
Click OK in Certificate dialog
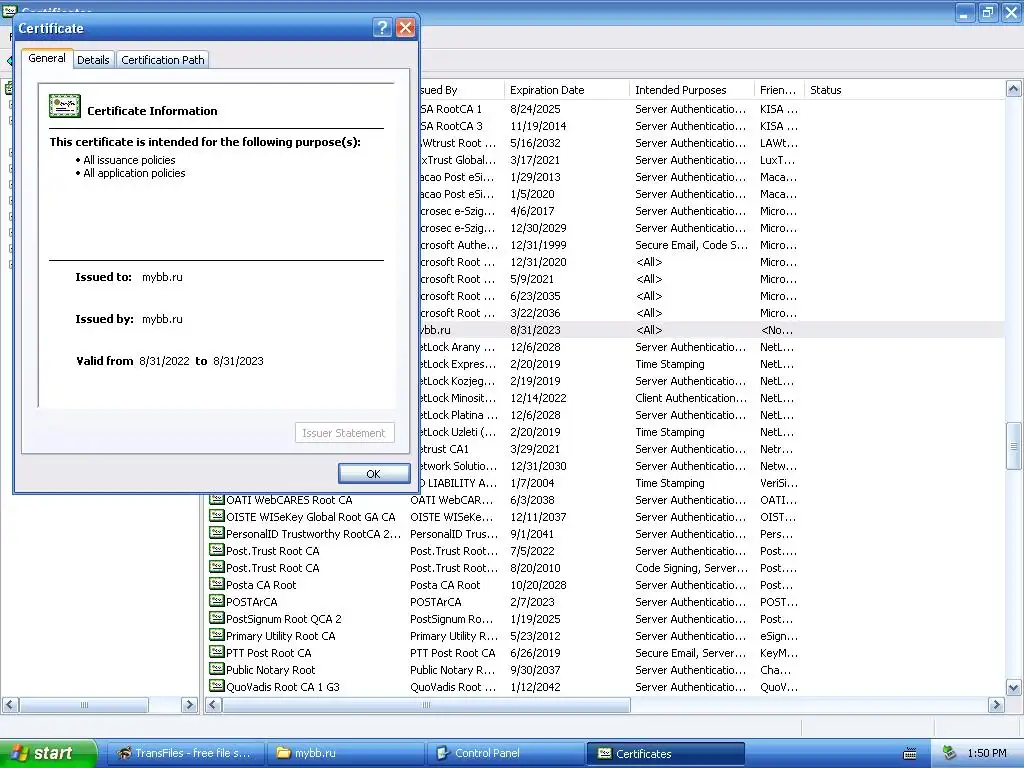click(x=374, y=473)
